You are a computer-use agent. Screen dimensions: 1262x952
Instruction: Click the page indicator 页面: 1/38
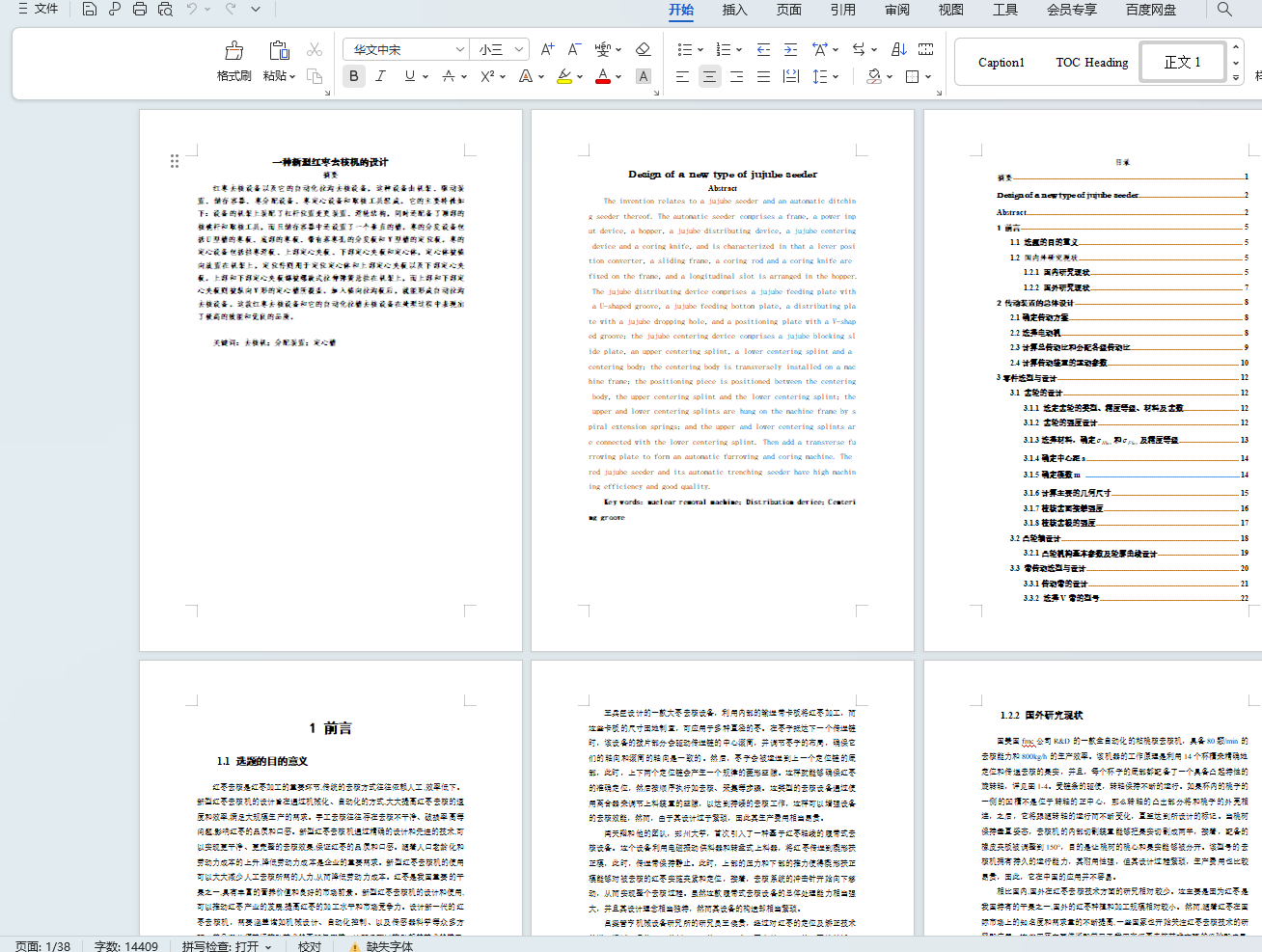tap(42, 946)
